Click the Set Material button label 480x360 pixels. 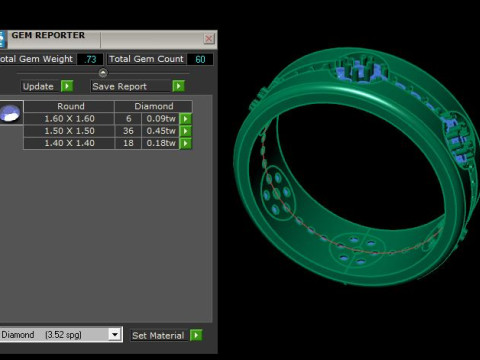[160, 335]
